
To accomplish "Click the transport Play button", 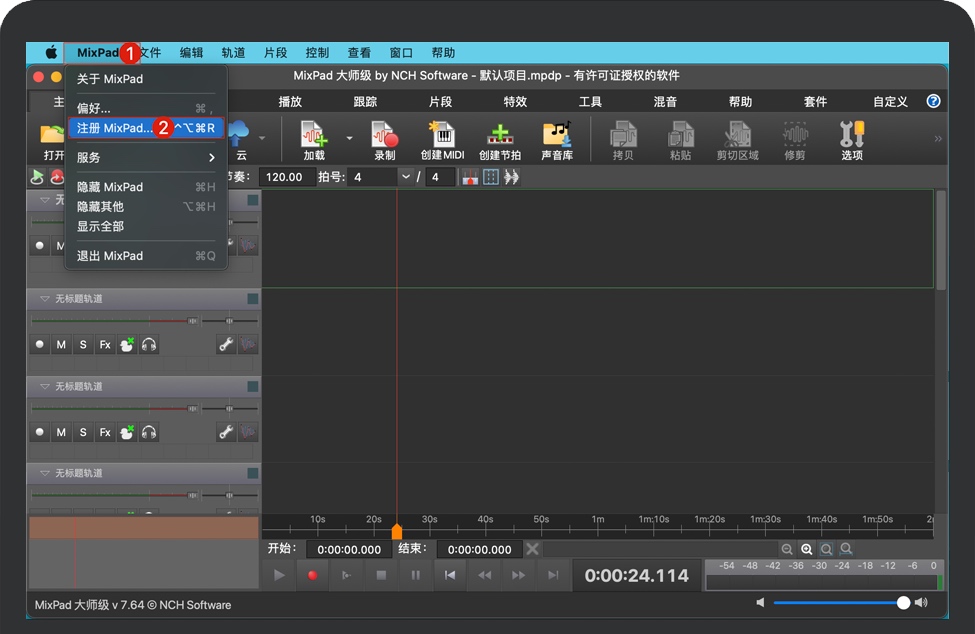I will point(279,576).
